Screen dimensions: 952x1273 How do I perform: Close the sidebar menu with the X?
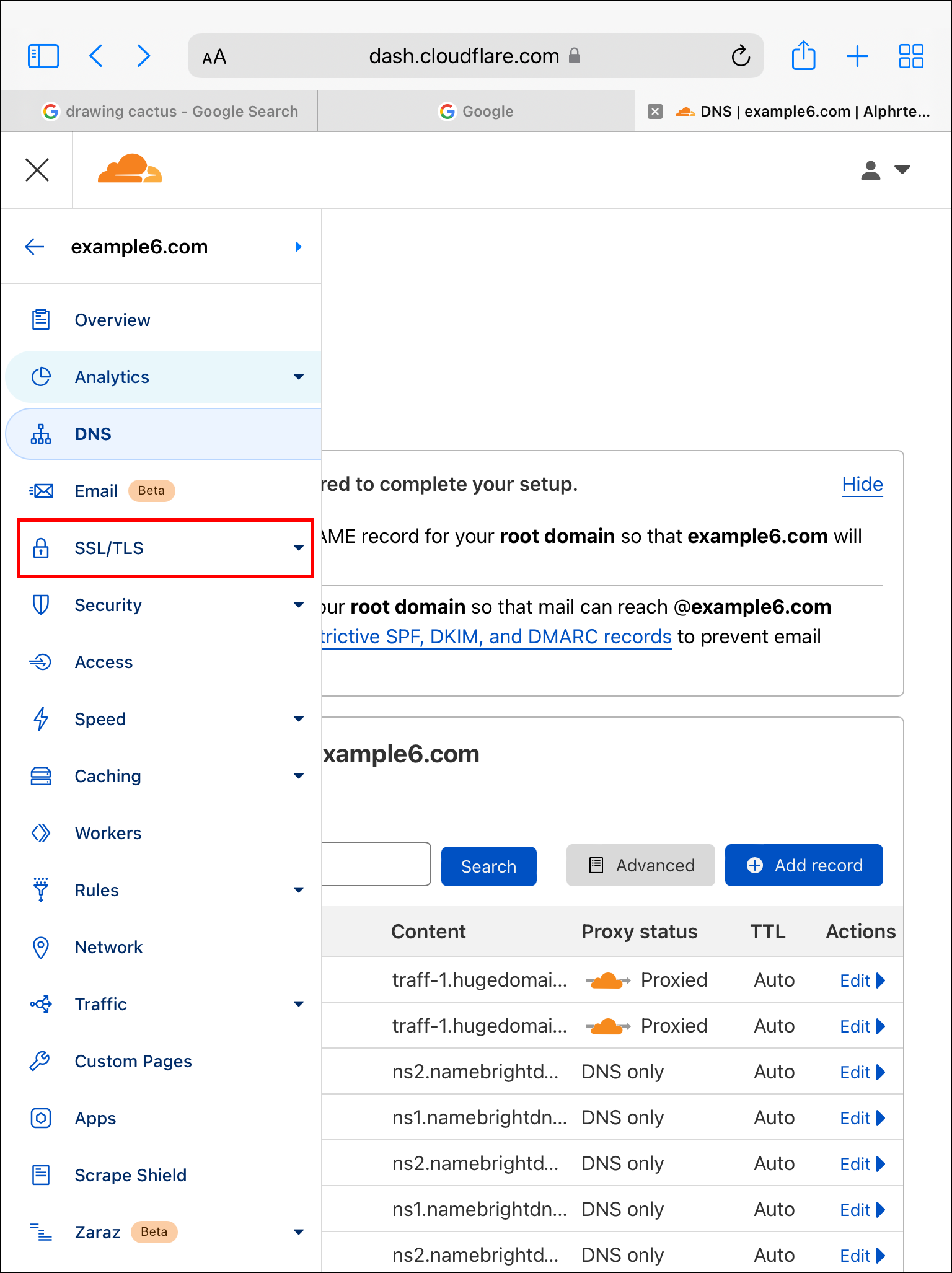pyautogui.click(x=37, y=170)
